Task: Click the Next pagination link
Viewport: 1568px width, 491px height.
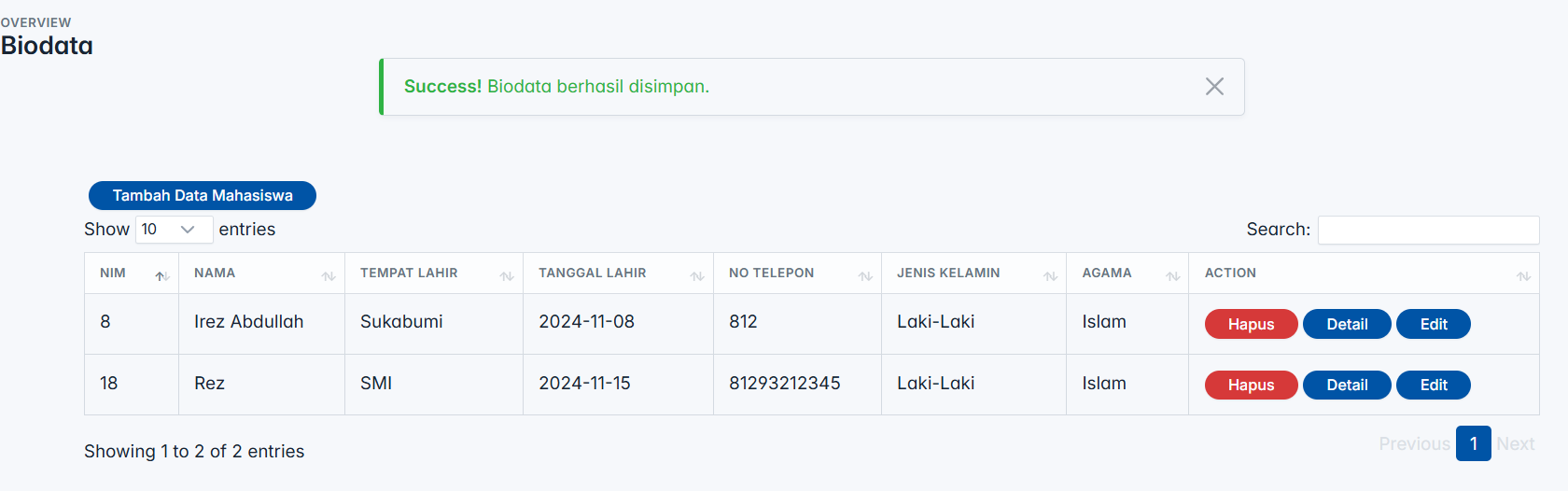Action: click(x=1516, y=444)
